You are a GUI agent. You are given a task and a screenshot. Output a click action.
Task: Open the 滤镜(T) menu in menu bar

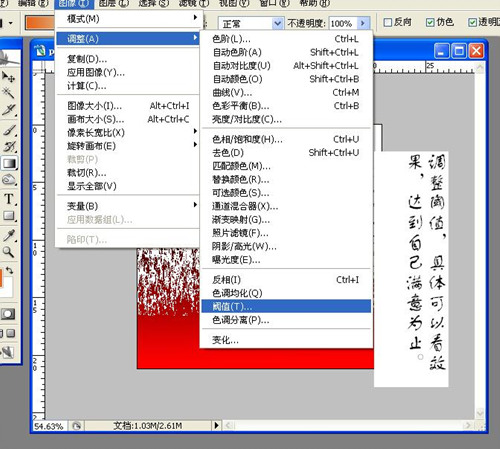click(194, 4)
